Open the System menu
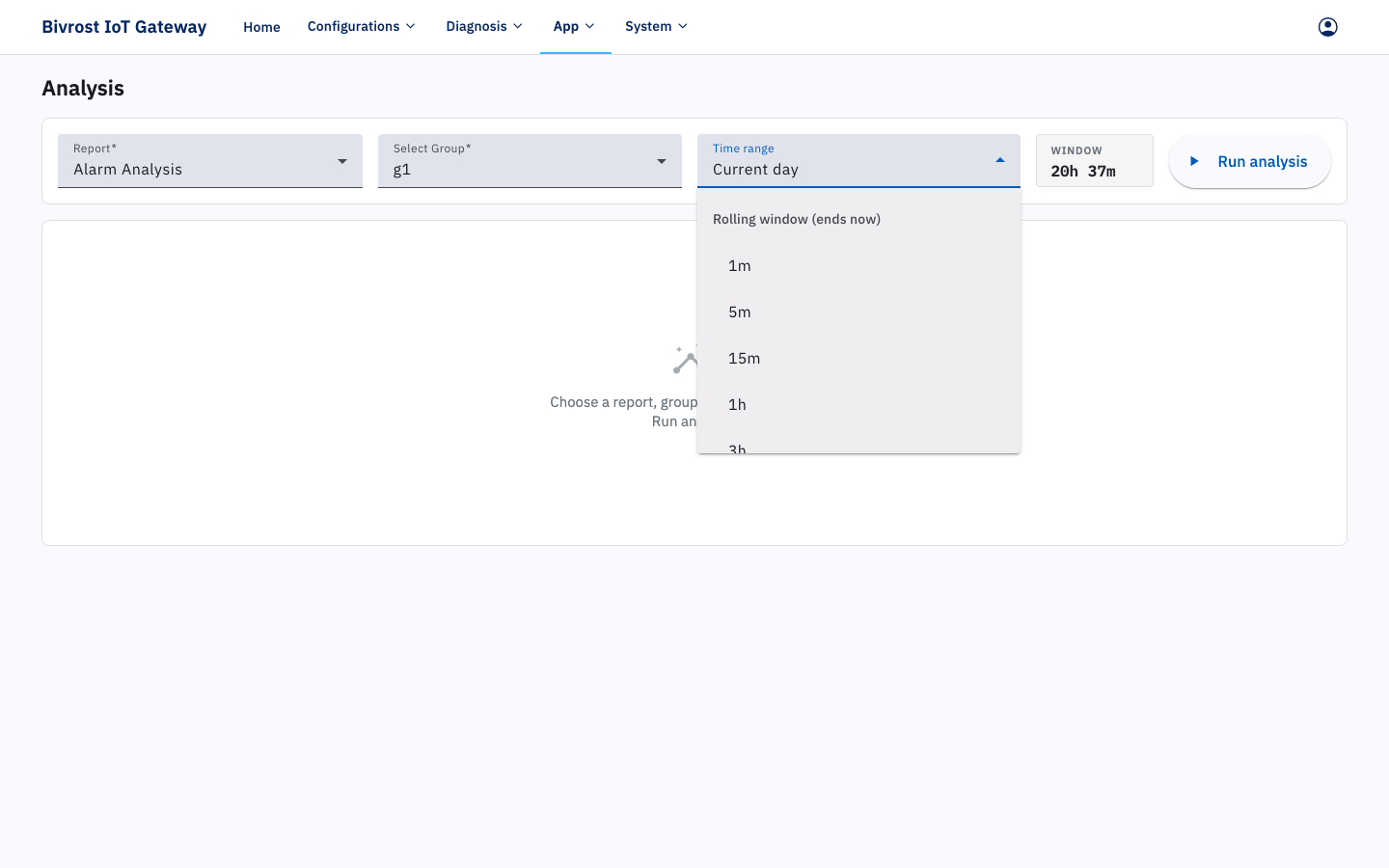The image size is (1389, 868). click(x=657, y=26)
